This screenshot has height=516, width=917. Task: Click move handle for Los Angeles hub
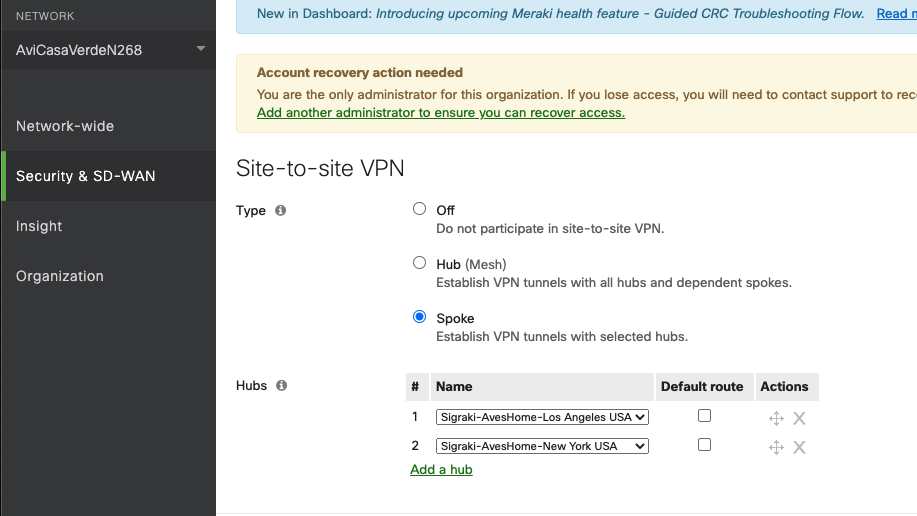776,418
